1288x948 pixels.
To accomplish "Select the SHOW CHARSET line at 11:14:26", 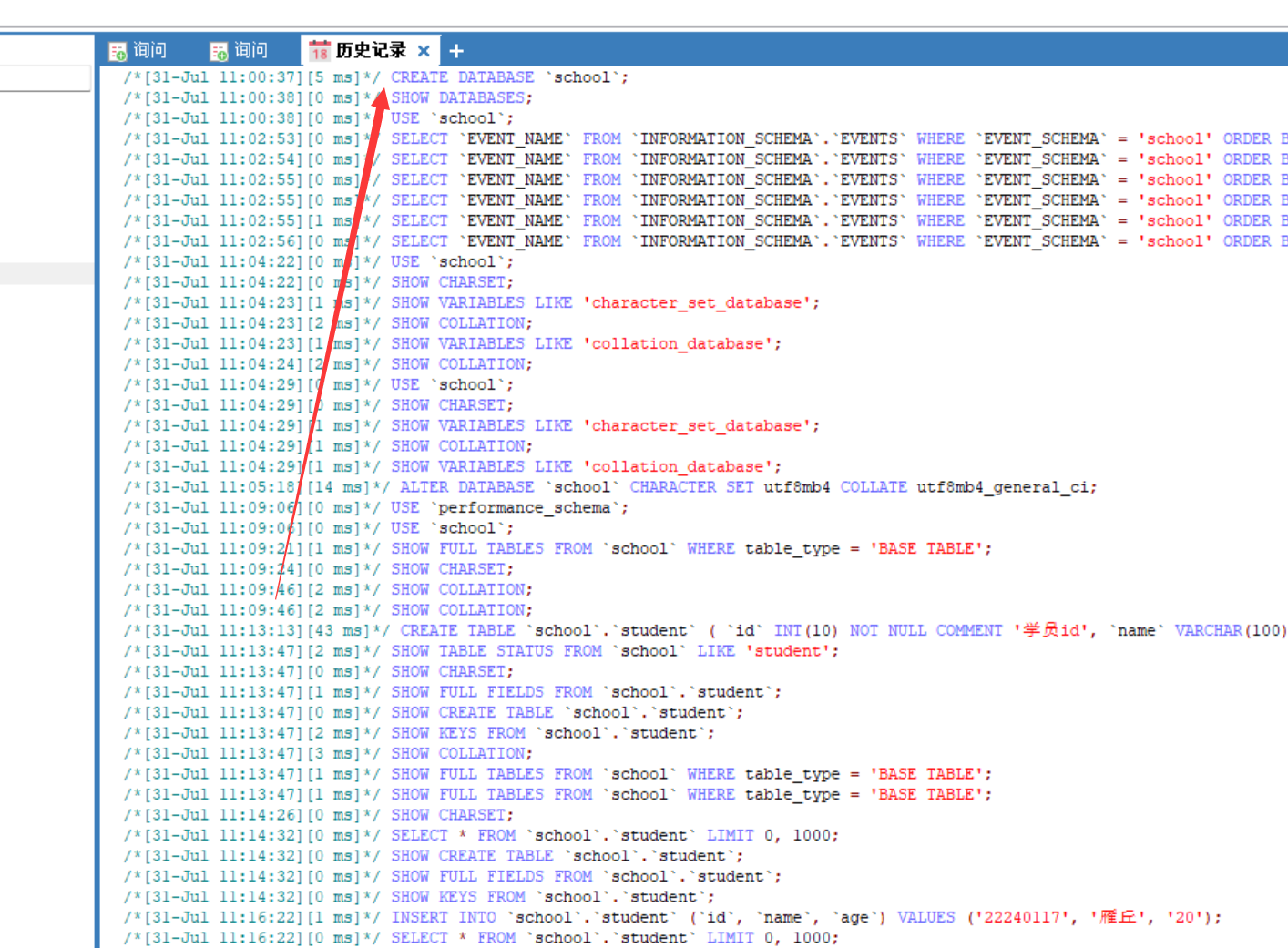I will (319, 815).
